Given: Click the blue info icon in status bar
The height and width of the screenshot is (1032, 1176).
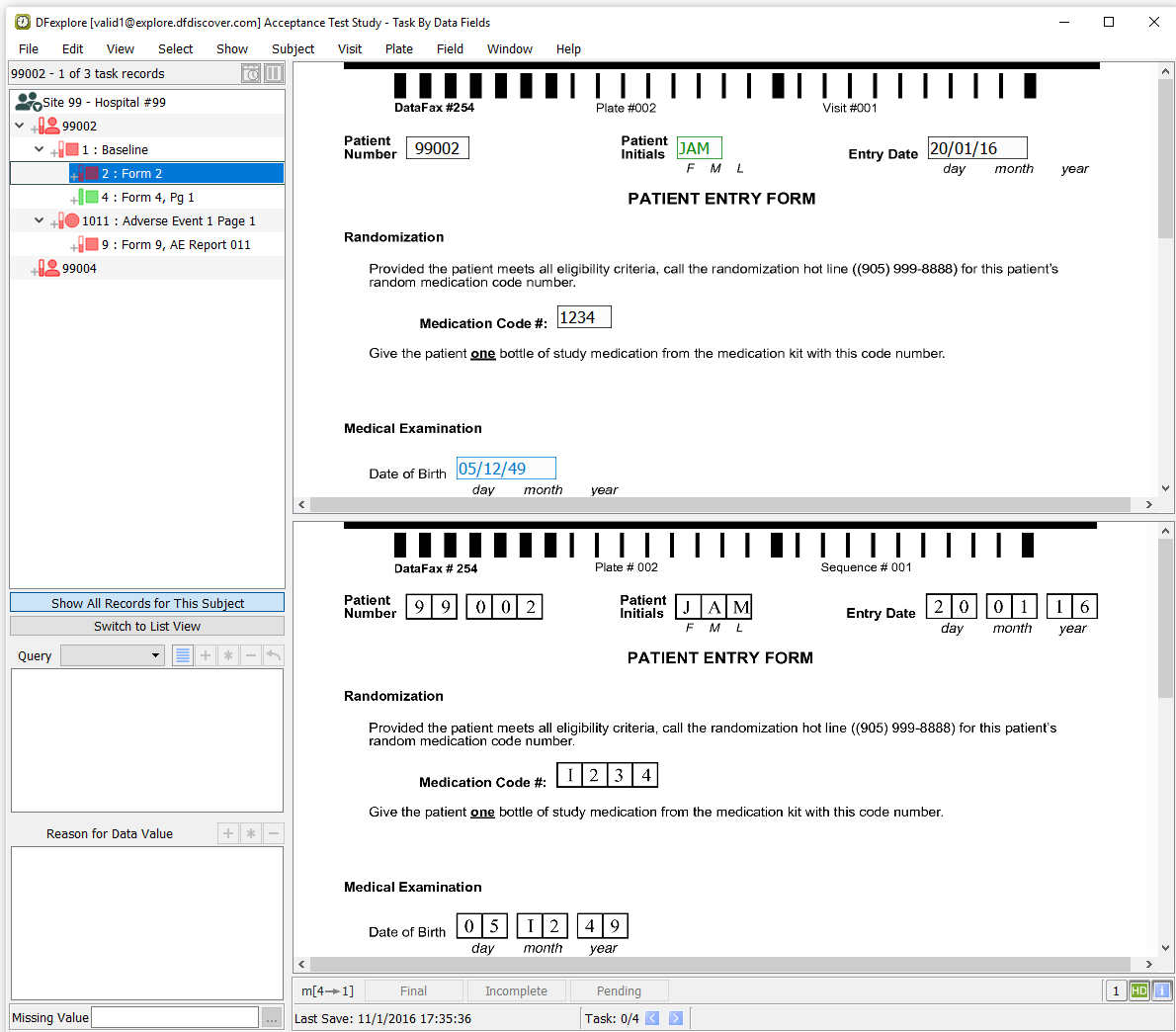Looking at the screenshot, I should 1162,990.
